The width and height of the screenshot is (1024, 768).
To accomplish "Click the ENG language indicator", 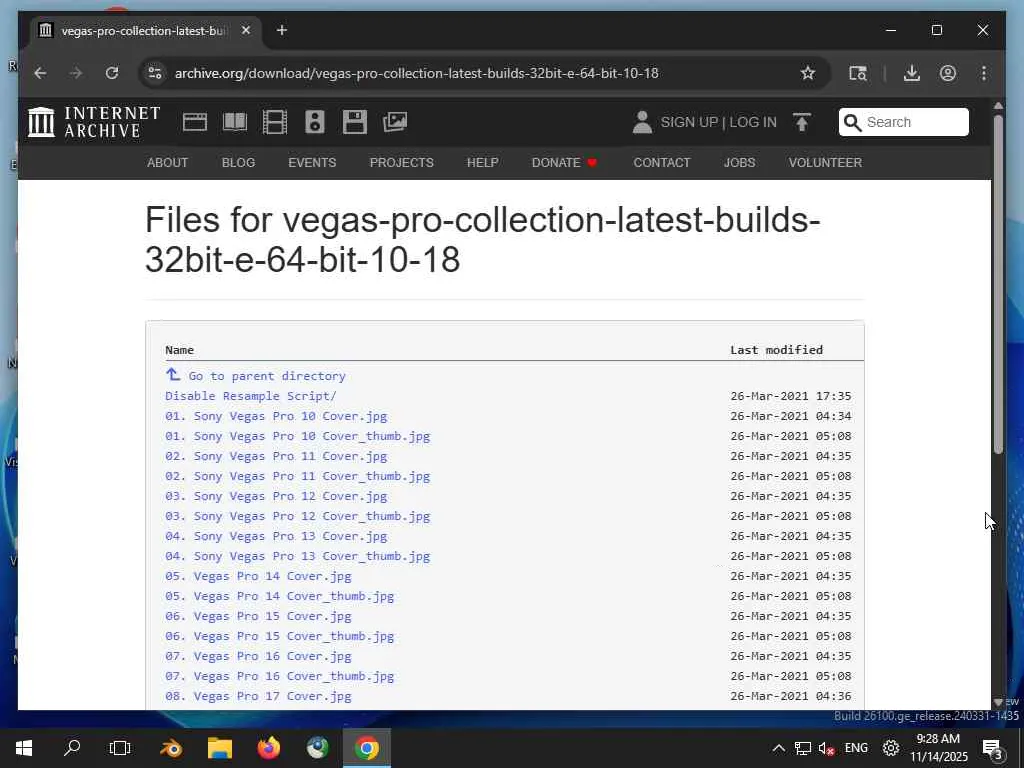I will tap(856, 748).
